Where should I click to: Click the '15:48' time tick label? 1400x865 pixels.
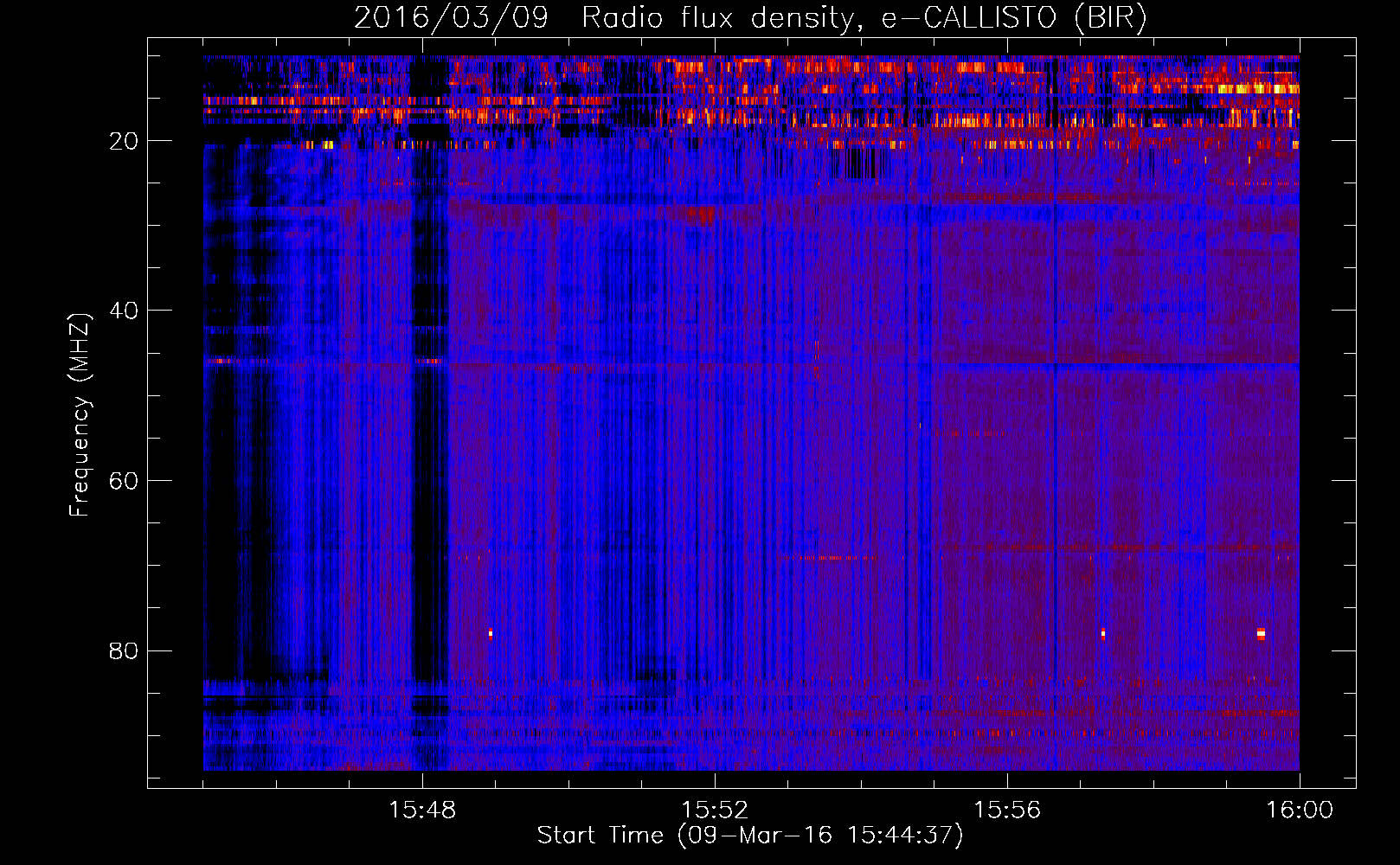(422, 811)
